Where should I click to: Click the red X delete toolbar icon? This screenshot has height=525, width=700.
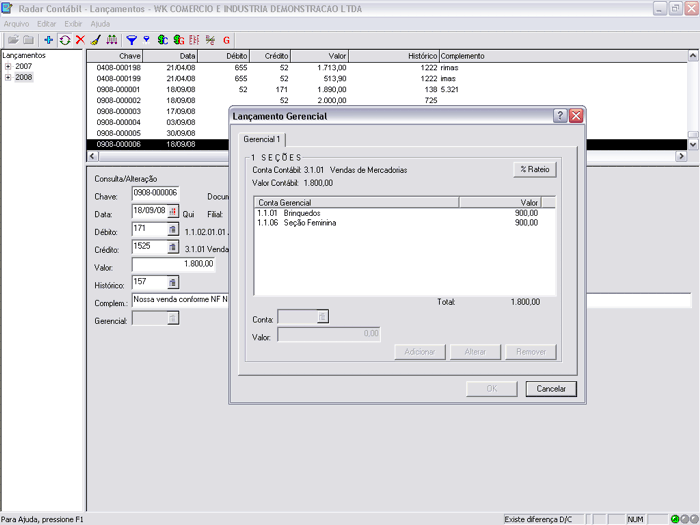click(x=80, y=40)
